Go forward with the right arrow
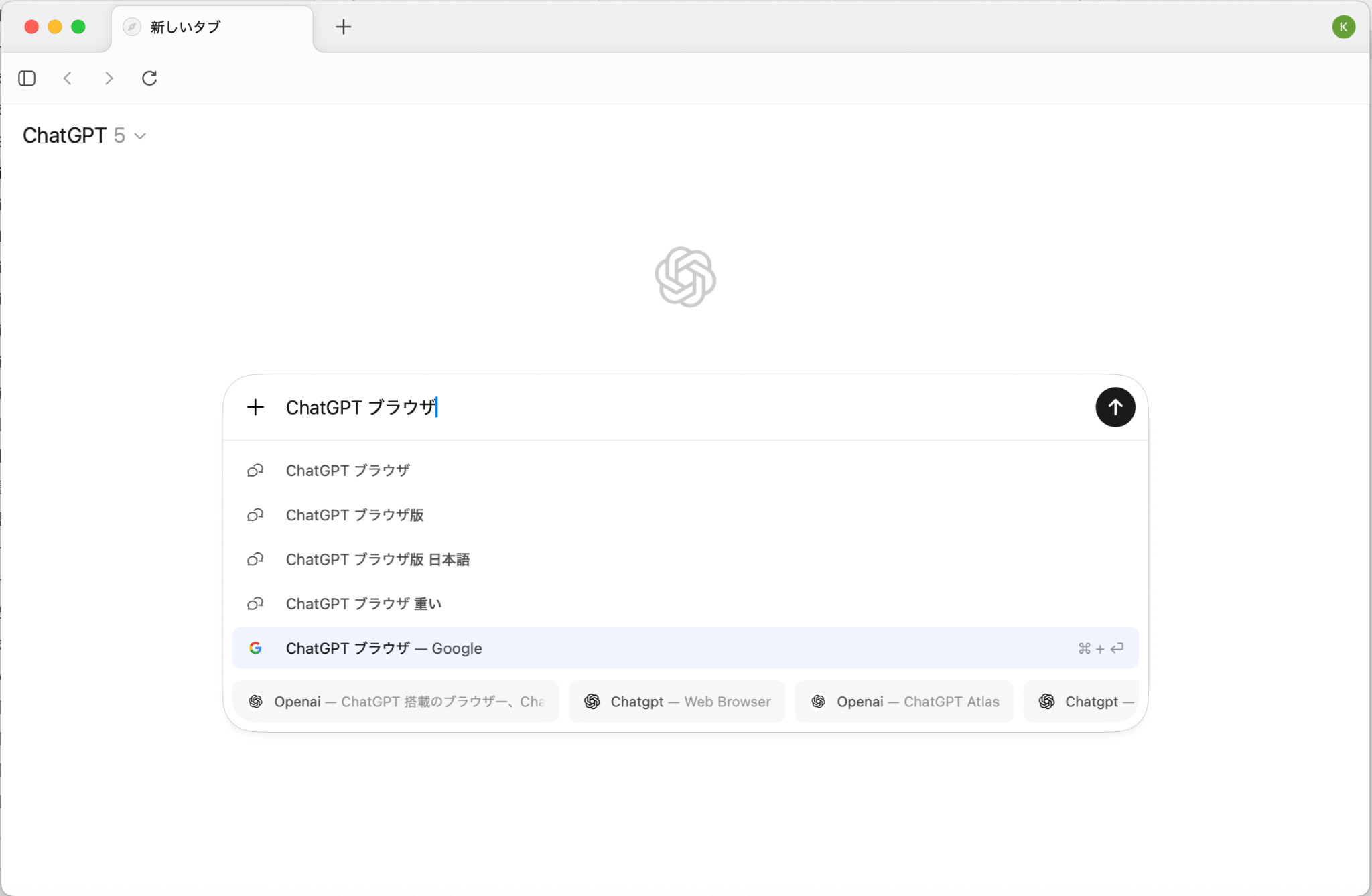This screenshot has width=1372, height=896. [109, 78]
